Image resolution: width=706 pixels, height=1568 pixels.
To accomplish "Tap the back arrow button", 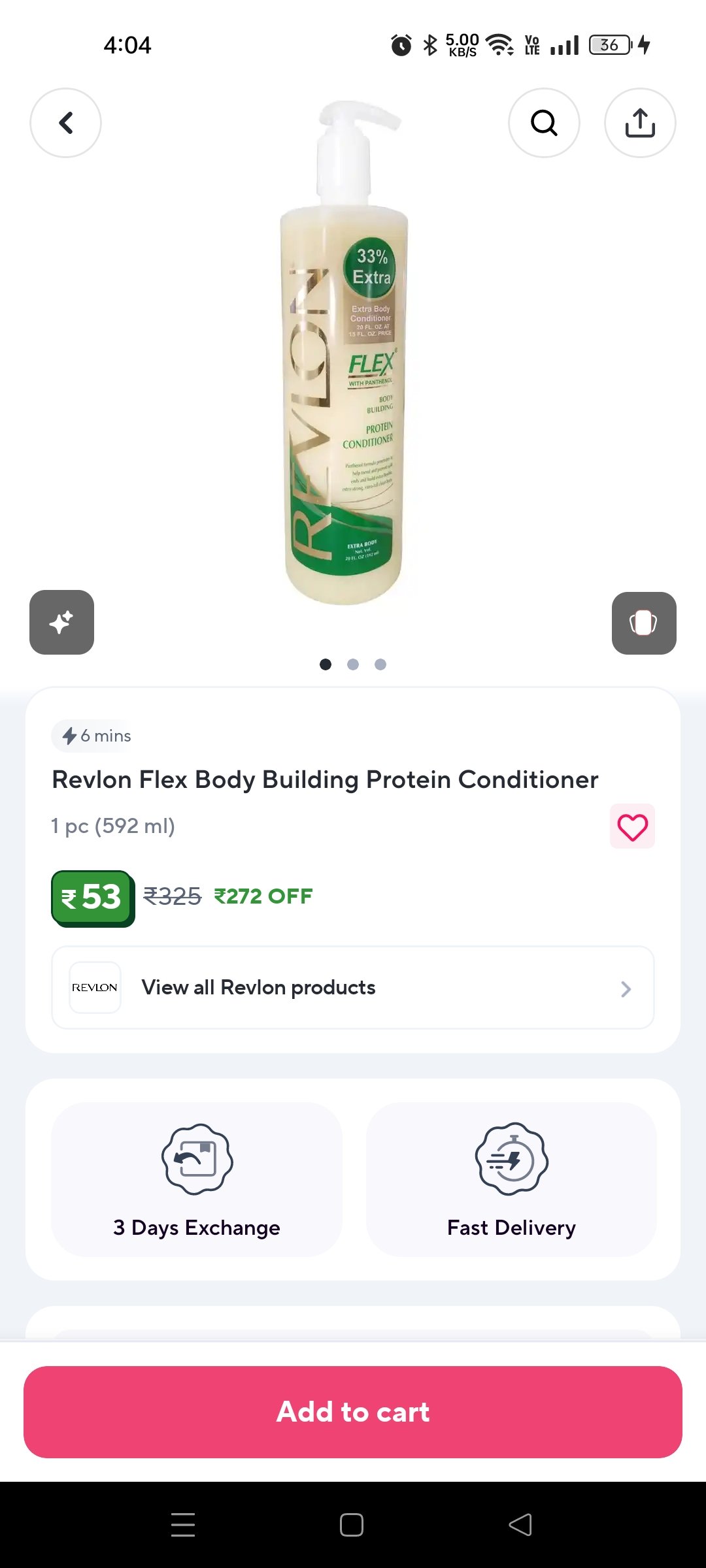I will point(65,123).
